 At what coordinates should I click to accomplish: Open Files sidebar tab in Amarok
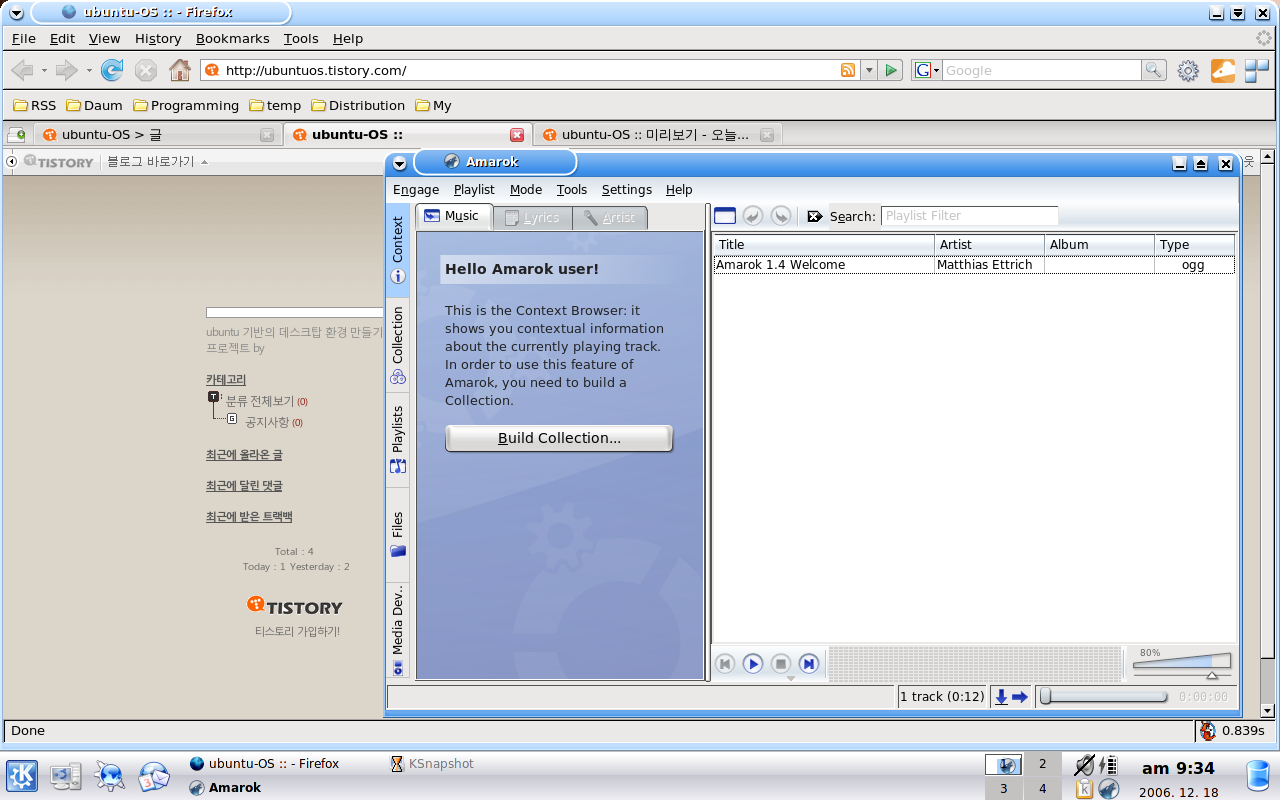coord(398,535)
